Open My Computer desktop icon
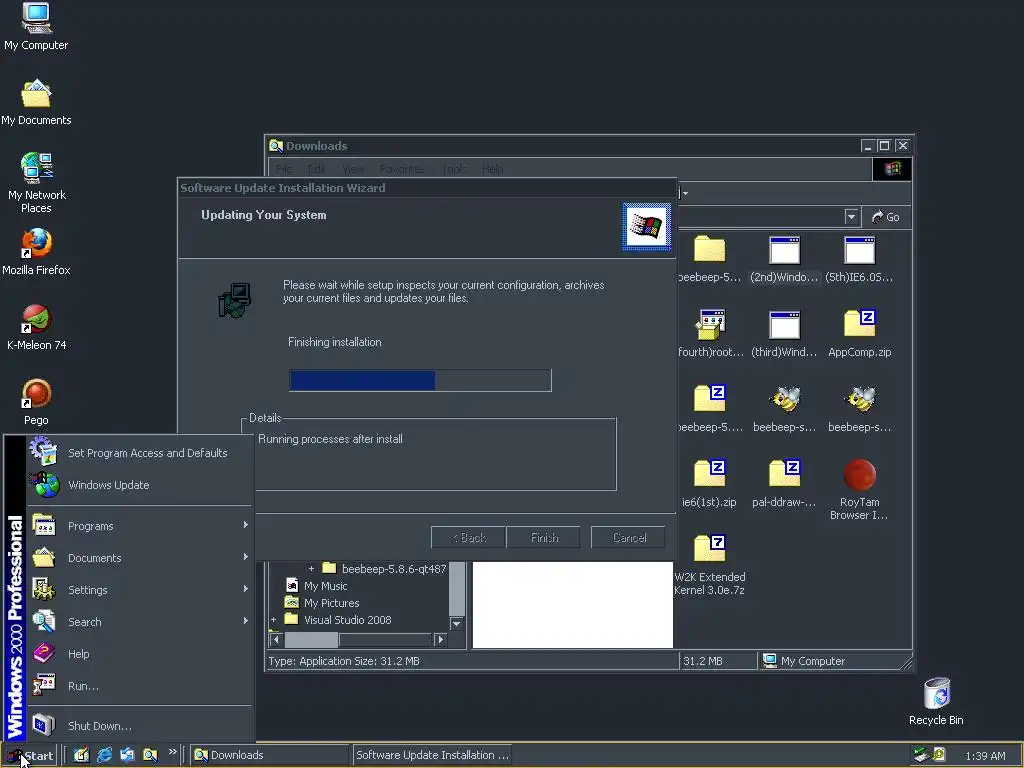Image resolution: width=1024 pixels, height=768 pixels. (36, 26)
